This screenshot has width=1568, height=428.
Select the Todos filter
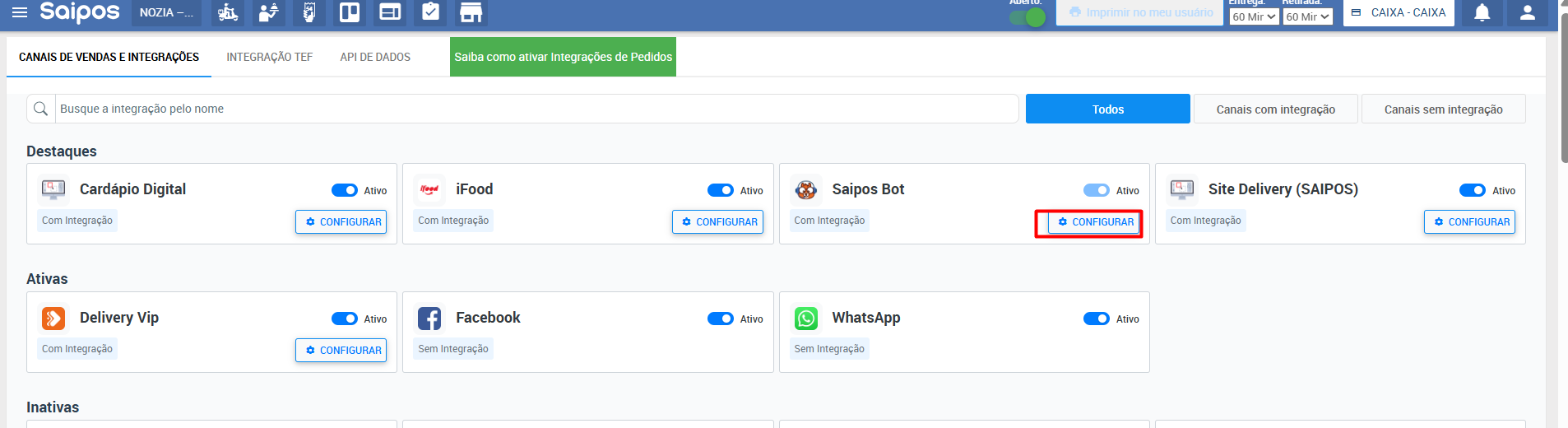click(x=1108, y=109)
